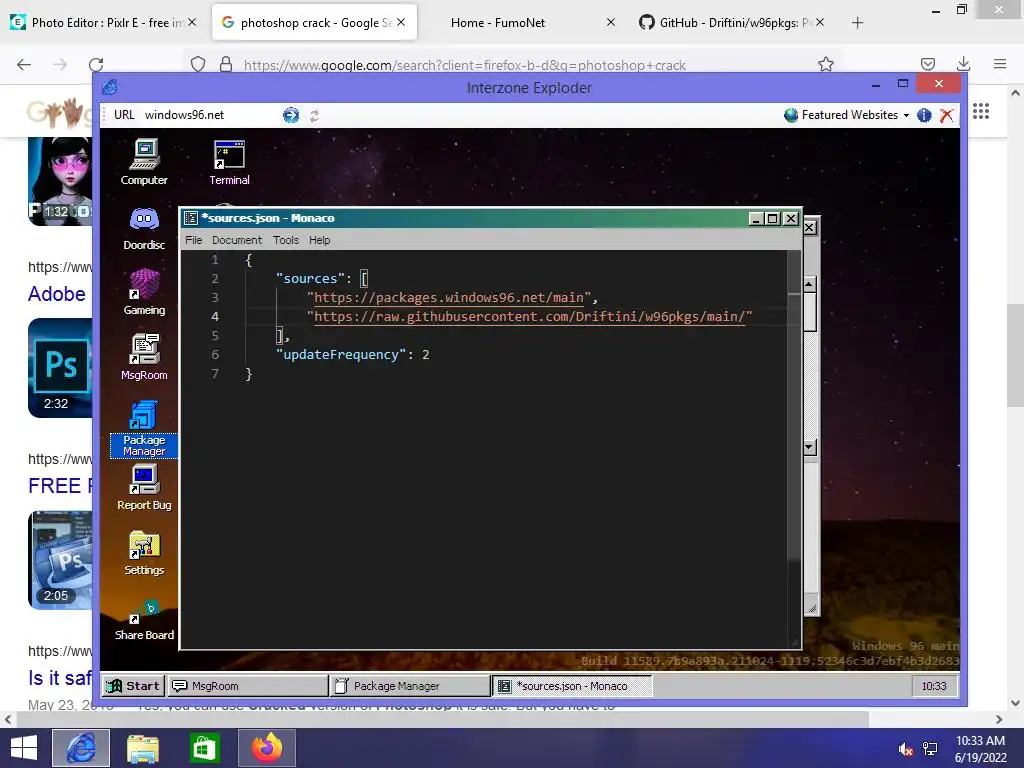The height and width of the screenshot is (768, 1024).
Task: Switch to the GitHub Driftini/w96pkgs tab
Action: click(x=731, y=22)
